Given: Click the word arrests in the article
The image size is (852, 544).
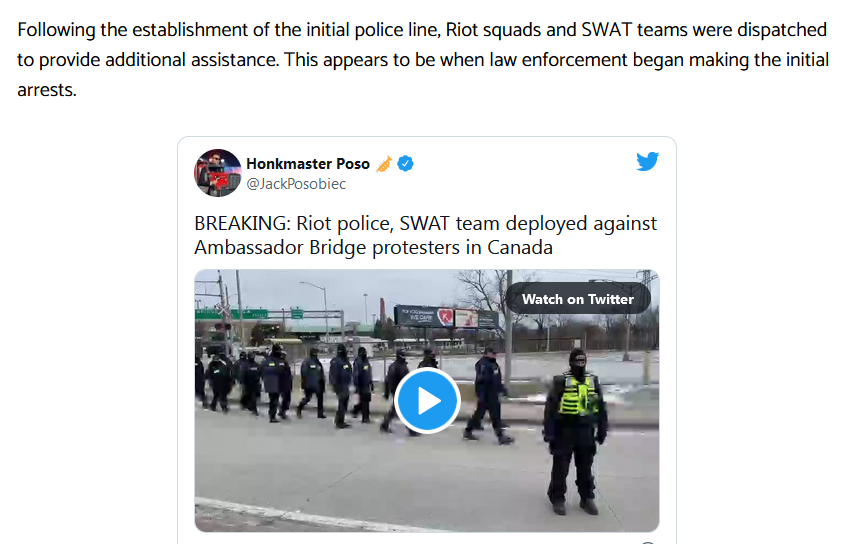Looking at the screenshot, I should click(45, 90).
